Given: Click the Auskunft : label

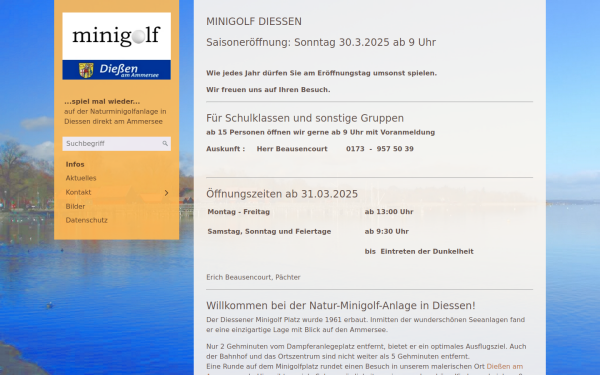Looking at the screenshot, I should pyautogui.click(x=226, y=149).
